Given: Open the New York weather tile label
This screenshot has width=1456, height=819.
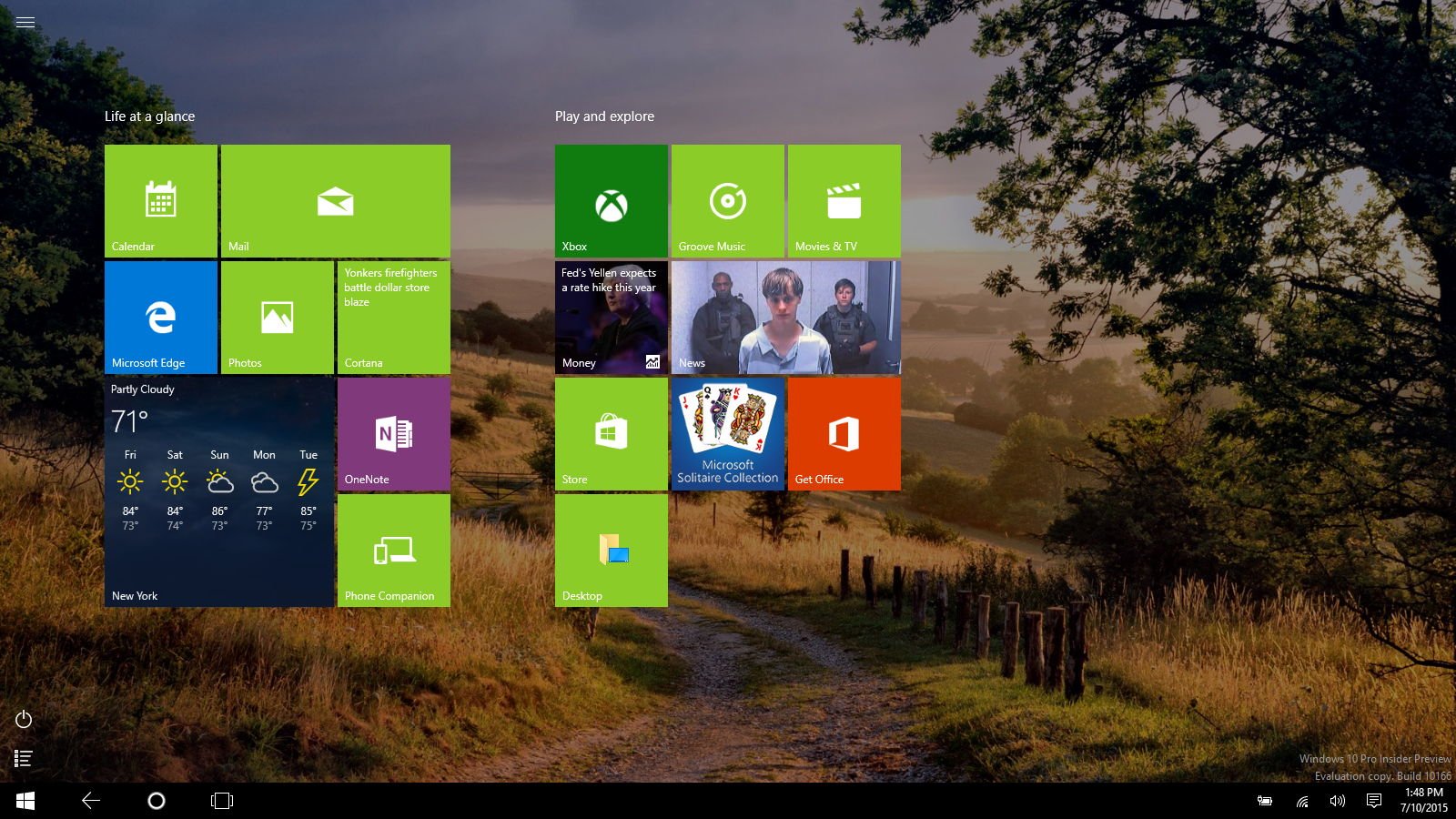Looking at the screenshot, I should tap(135, 596).
